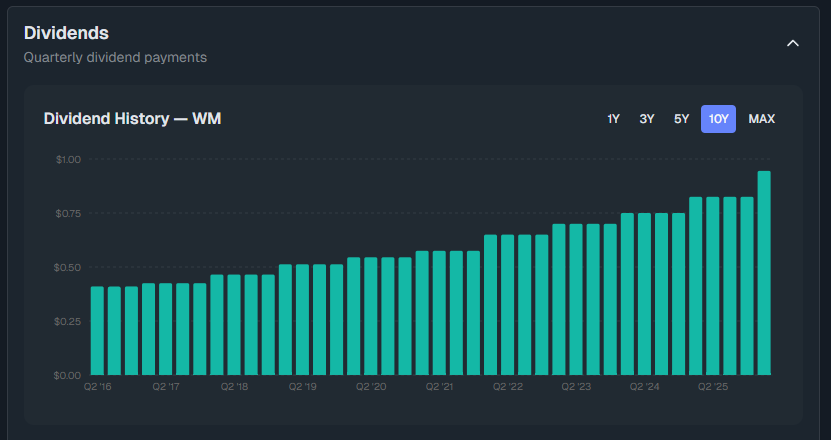
Task: Show MAX dividend history
Action: coord(762,119)
